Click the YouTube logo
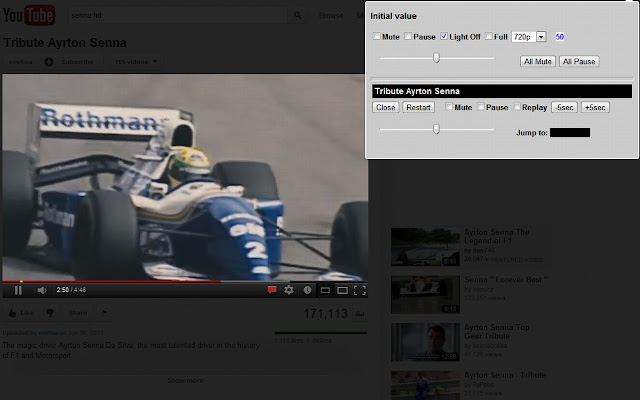The height and width of the screenshot is (400, 640). pos(29,15)
